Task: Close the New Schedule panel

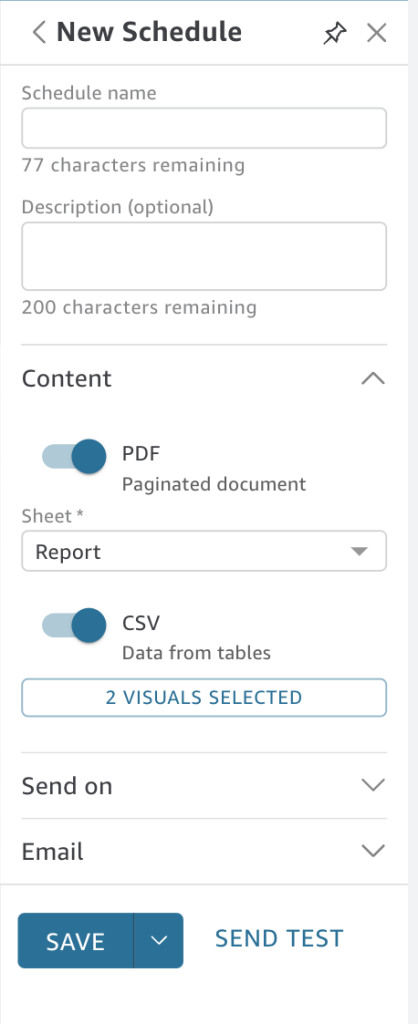Action: (376, 33)
